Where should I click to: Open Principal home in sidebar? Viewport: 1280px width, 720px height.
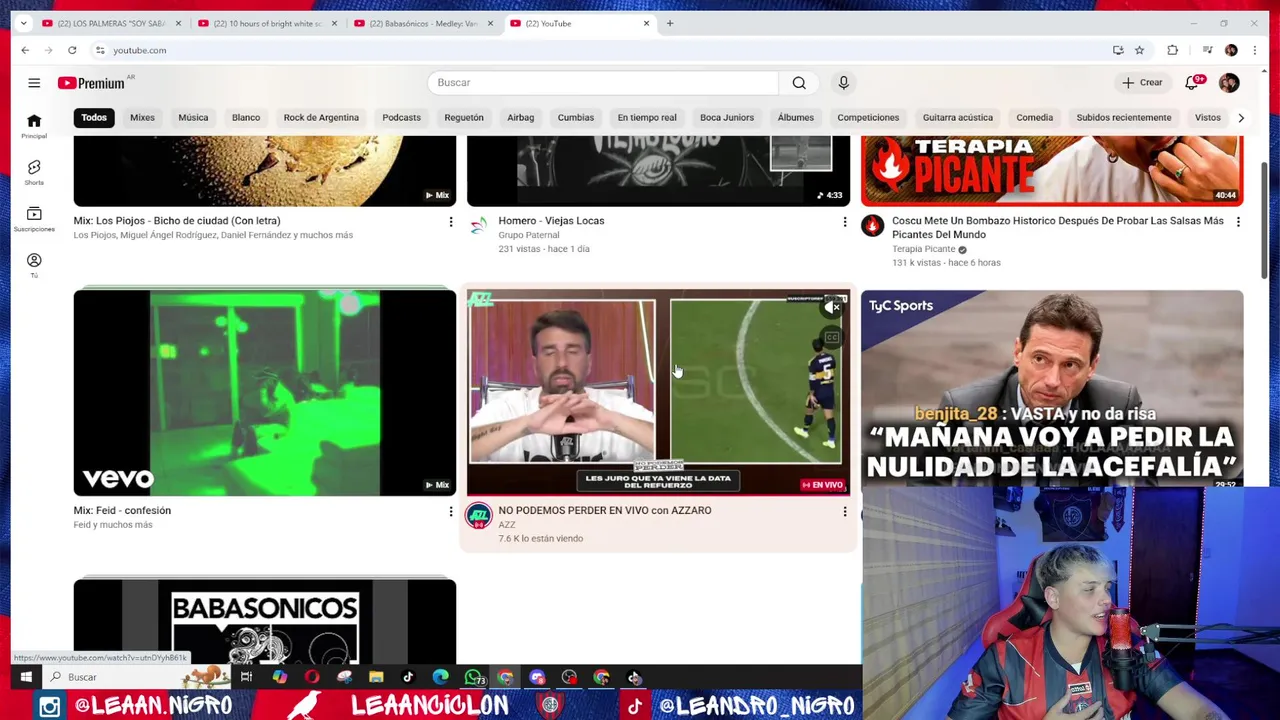pyautogui.click(x=34, y=126)
